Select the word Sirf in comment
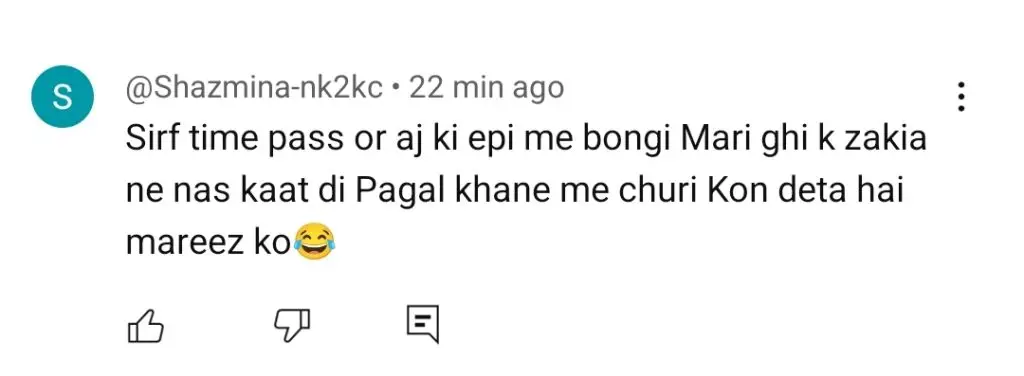The height and width of the screenshot is (376, 1024). 147,140
